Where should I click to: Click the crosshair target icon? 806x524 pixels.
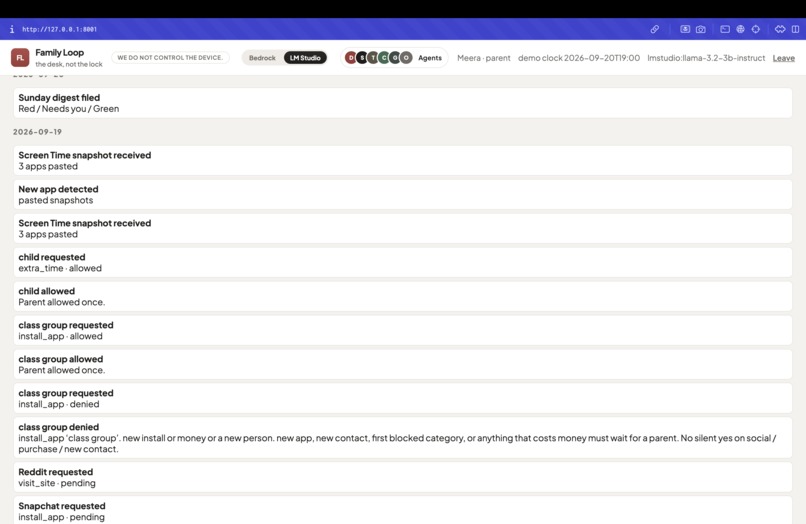tap(756, 29)
